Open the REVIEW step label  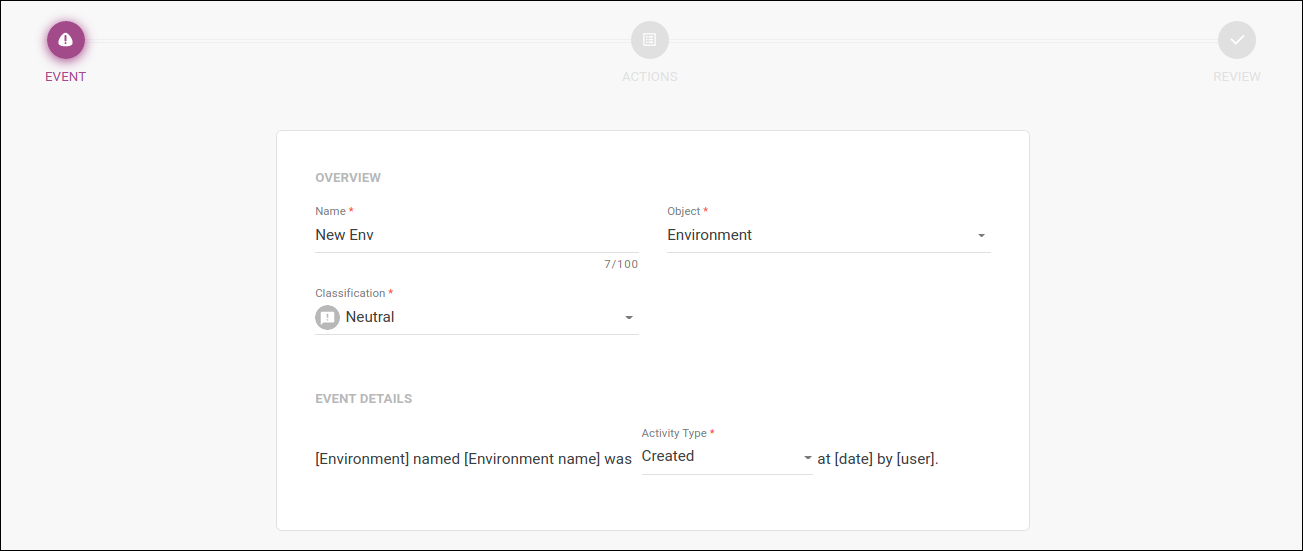click(1237, 77)
